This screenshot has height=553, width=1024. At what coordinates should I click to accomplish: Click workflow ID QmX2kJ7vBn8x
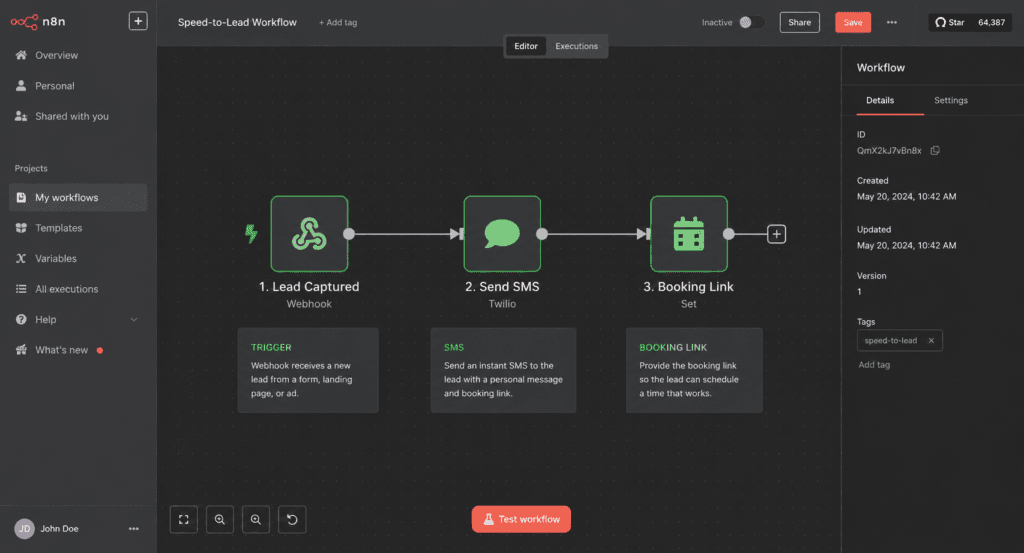tap(889, 151)
